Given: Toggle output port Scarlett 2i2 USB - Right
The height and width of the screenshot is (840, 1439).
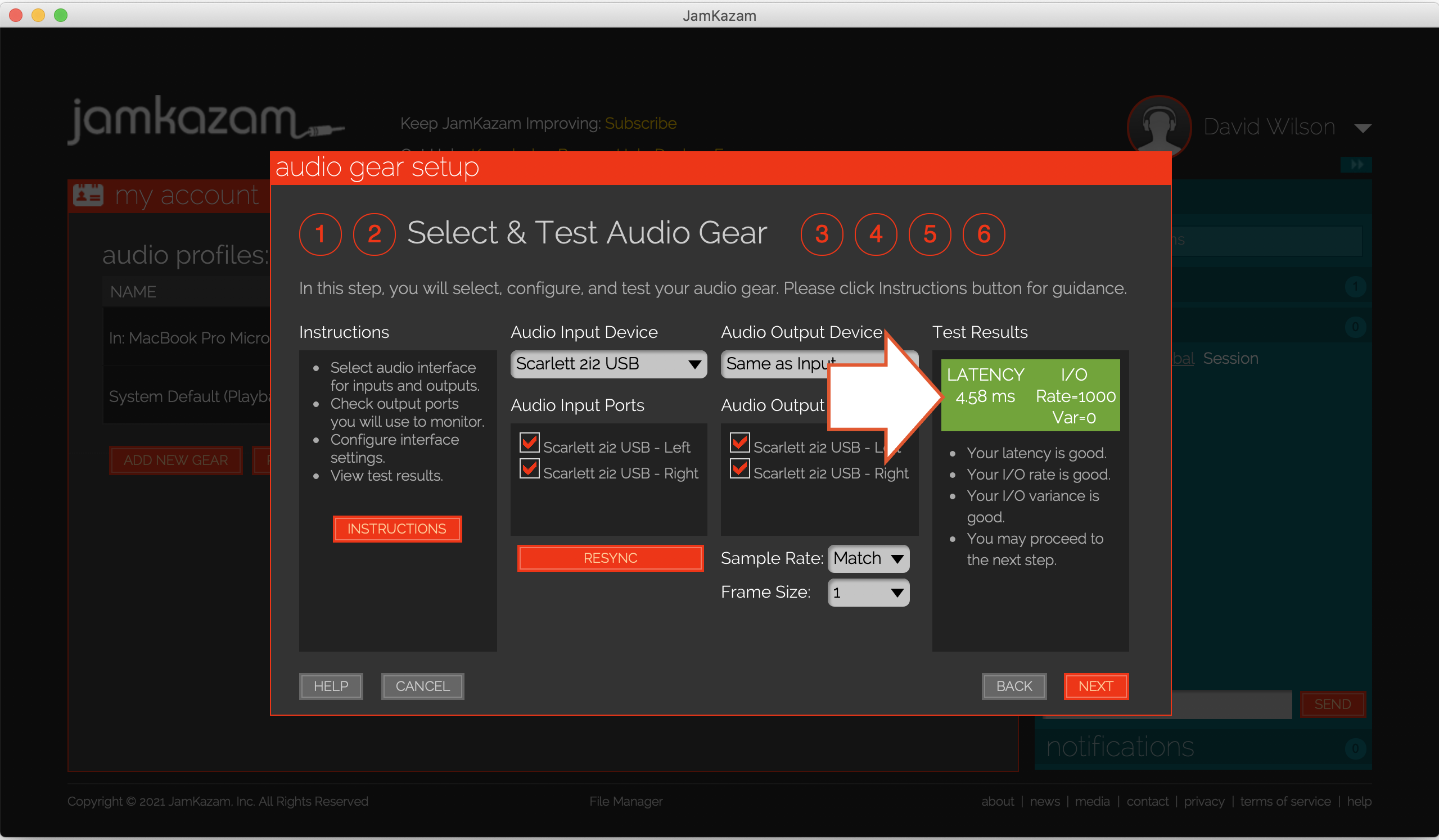Looking at the screenshot, I should pyautogui.click(x=739, y=469).
